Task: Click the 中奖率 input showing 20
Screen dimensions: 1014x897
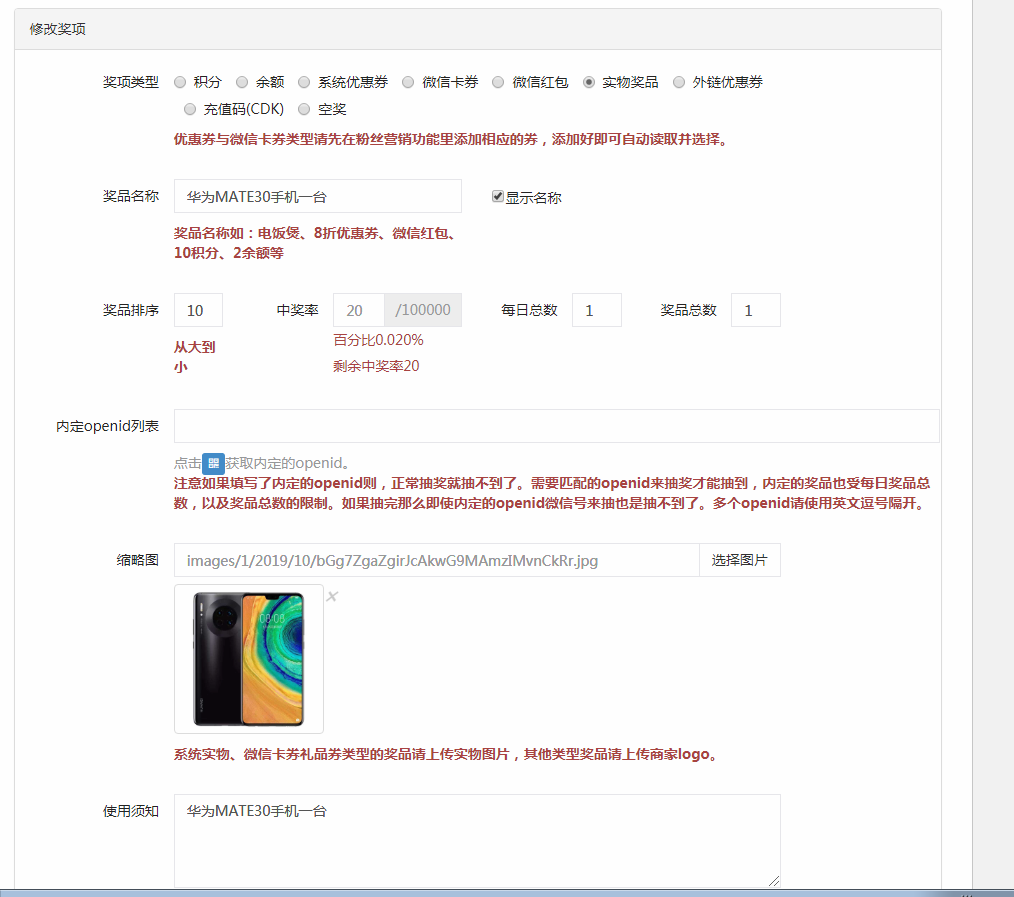Action: pos(359,310)
